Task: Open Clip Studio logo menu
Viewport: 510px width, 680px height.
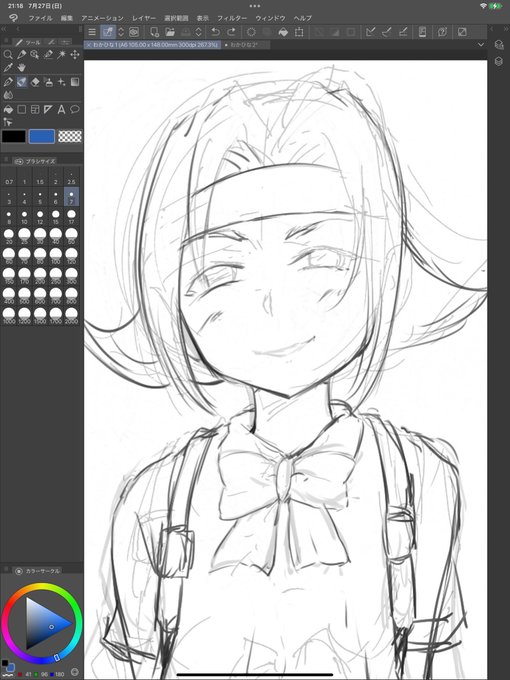Action: pyautogui.click(x=13, y=18)
